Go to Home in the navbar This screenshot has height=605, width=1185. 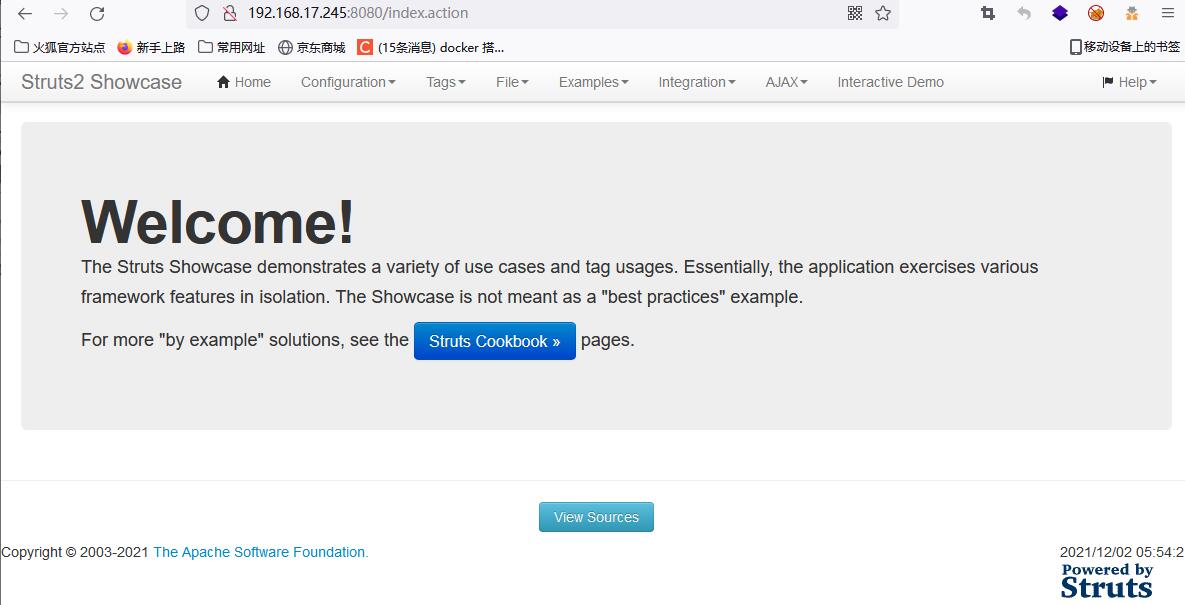(243, 82)
